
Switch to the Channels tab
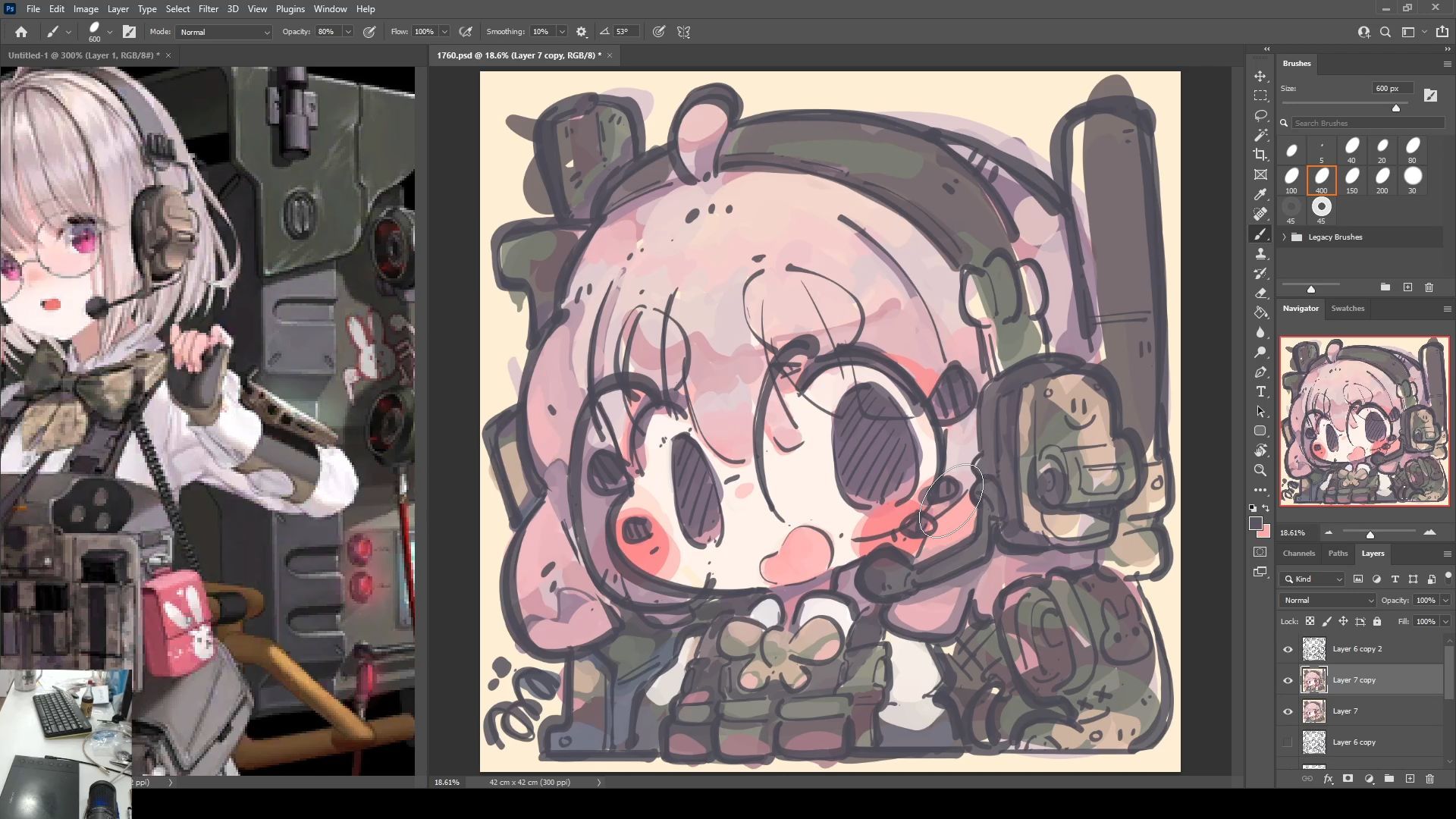click(x=1299, y=553)
